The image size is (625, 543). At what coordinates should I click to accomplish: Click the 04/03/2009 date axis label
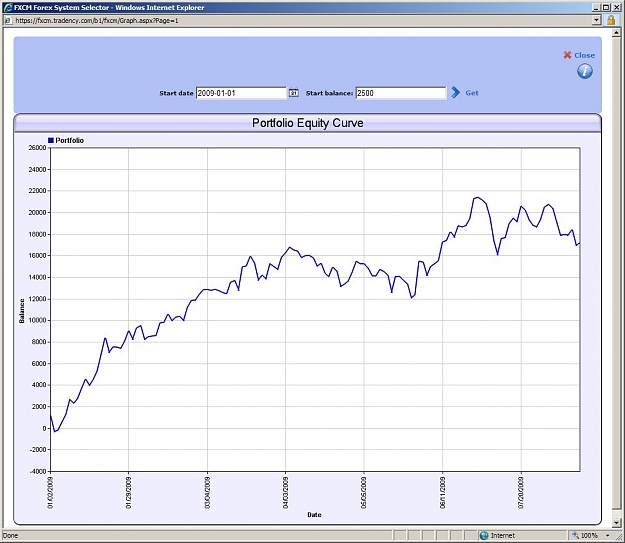[285, 493]
